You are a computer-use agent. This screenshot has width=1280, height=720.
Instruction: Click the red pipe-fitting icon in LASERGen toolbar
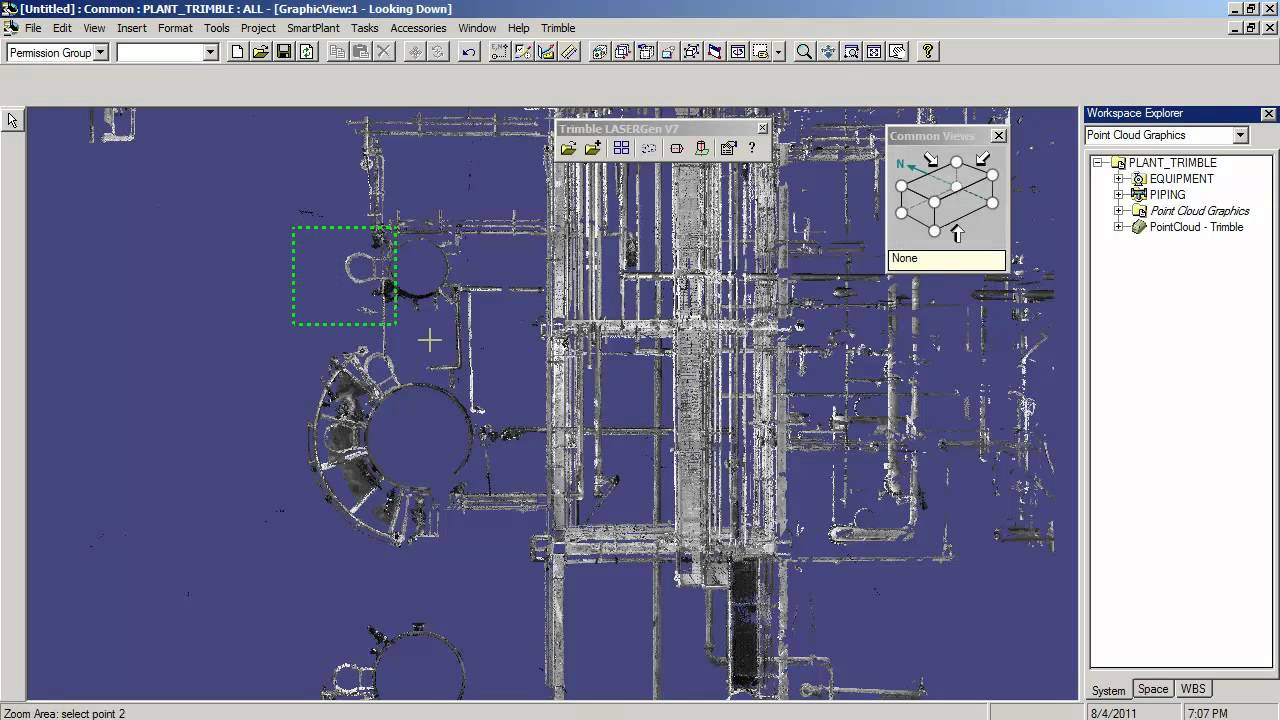click(x=677, y=148)
